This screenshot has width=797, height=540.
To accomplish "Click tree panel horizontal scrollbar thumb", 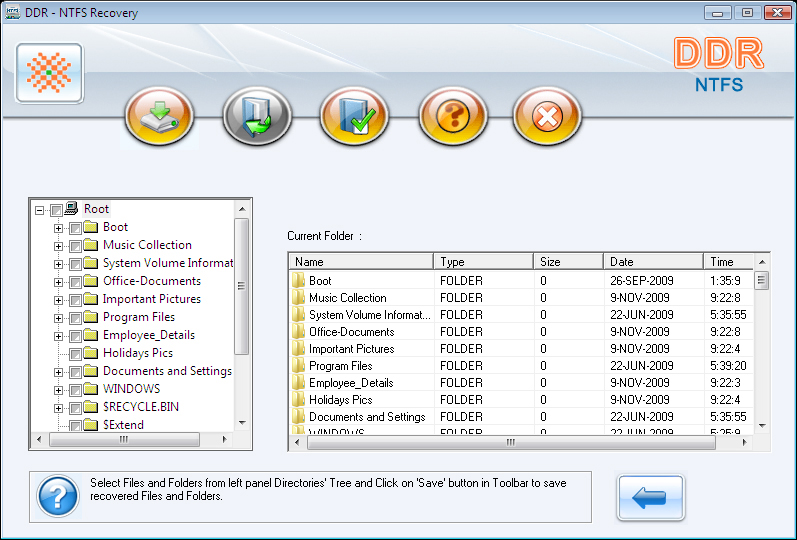I will 124,439.
